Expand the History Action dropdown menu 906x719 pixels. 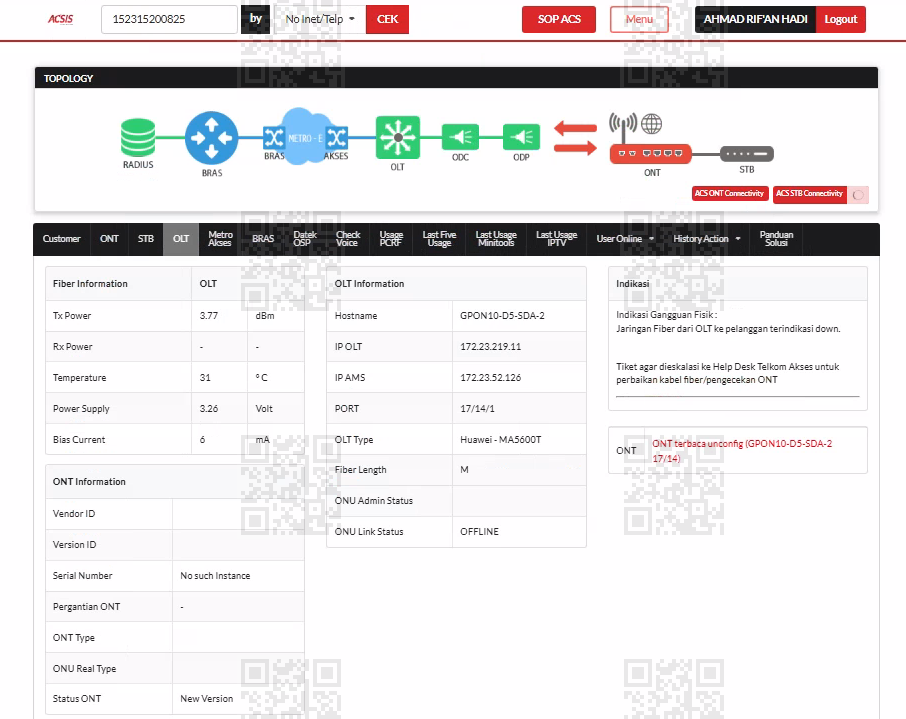(x=707, y=239)
